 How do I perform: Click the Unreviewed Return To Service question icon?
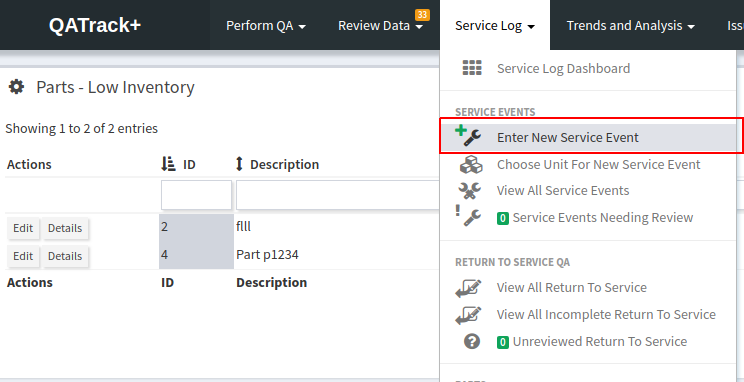coord(472,342)
